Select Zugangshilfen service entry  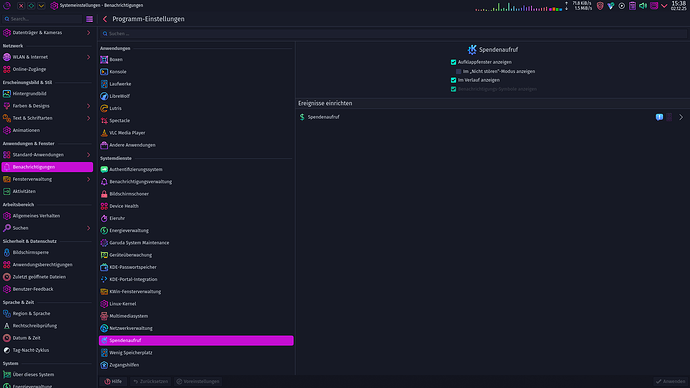196,365
